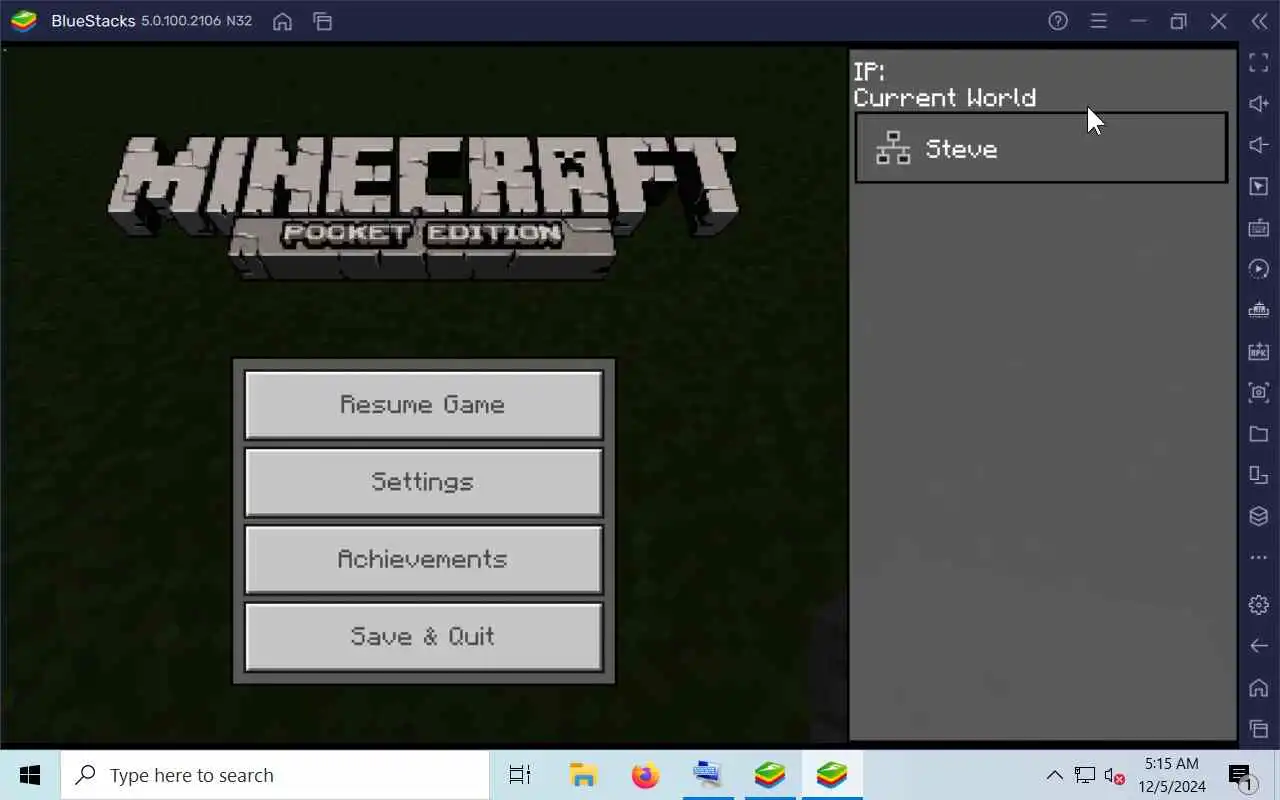Click the rotate screen icon

(1259, 475)
